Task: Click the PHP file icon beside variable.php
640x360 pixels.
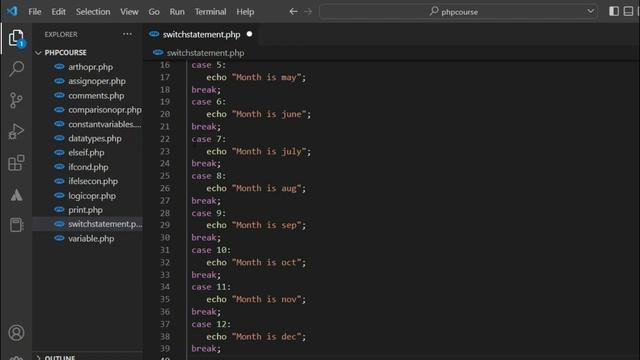Action: tap(60, 238)
